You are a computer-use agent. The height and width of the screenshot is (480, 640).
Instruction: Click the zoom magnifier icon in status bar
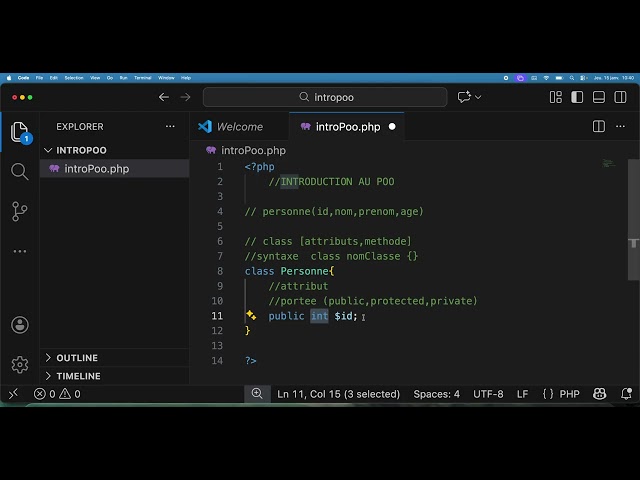point(257,393)
